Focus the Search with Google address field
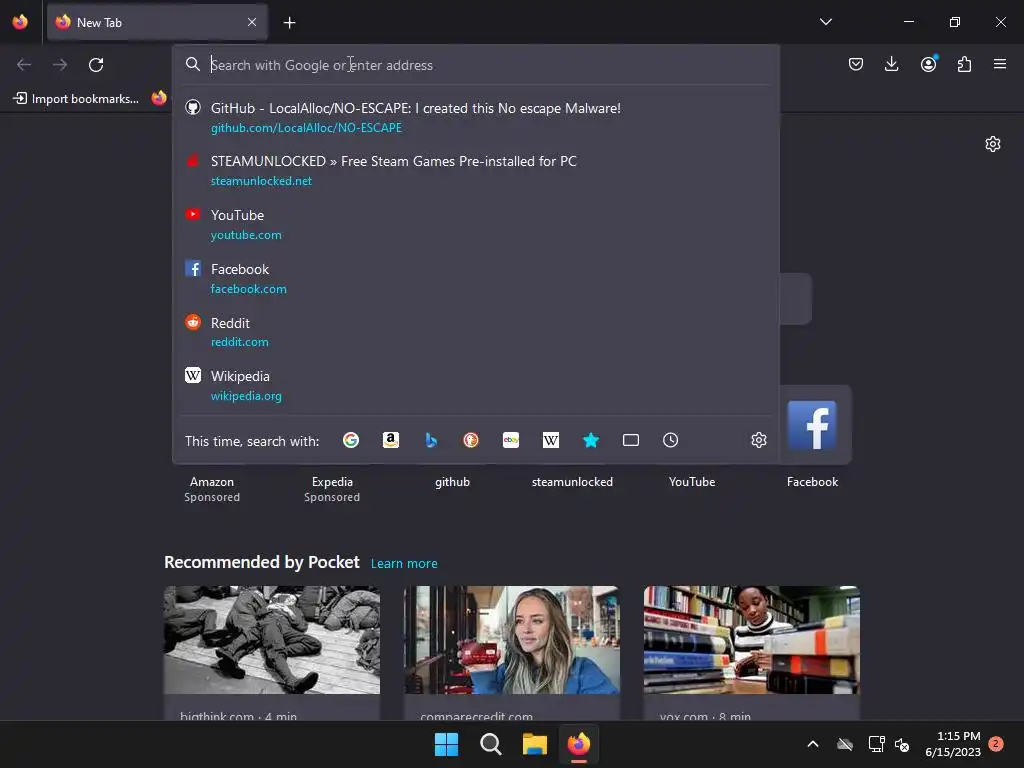The width and height of the screenshot is (1024, 768). (x=475, y=65)
